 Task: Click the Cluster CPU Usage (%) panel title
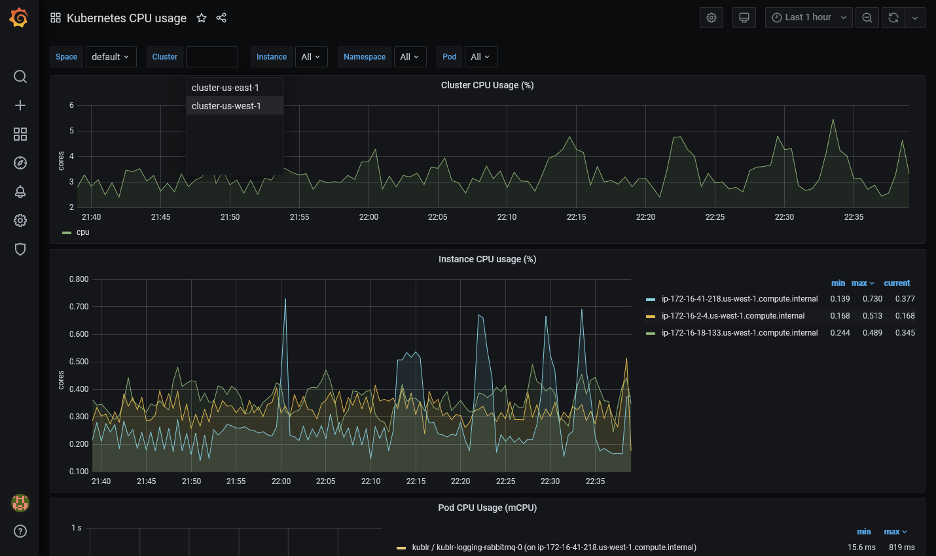pos(487,85)
